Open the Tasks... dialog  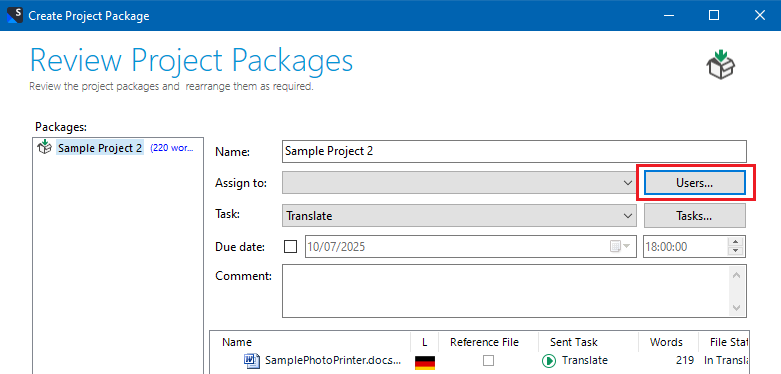tap(694, 216)
